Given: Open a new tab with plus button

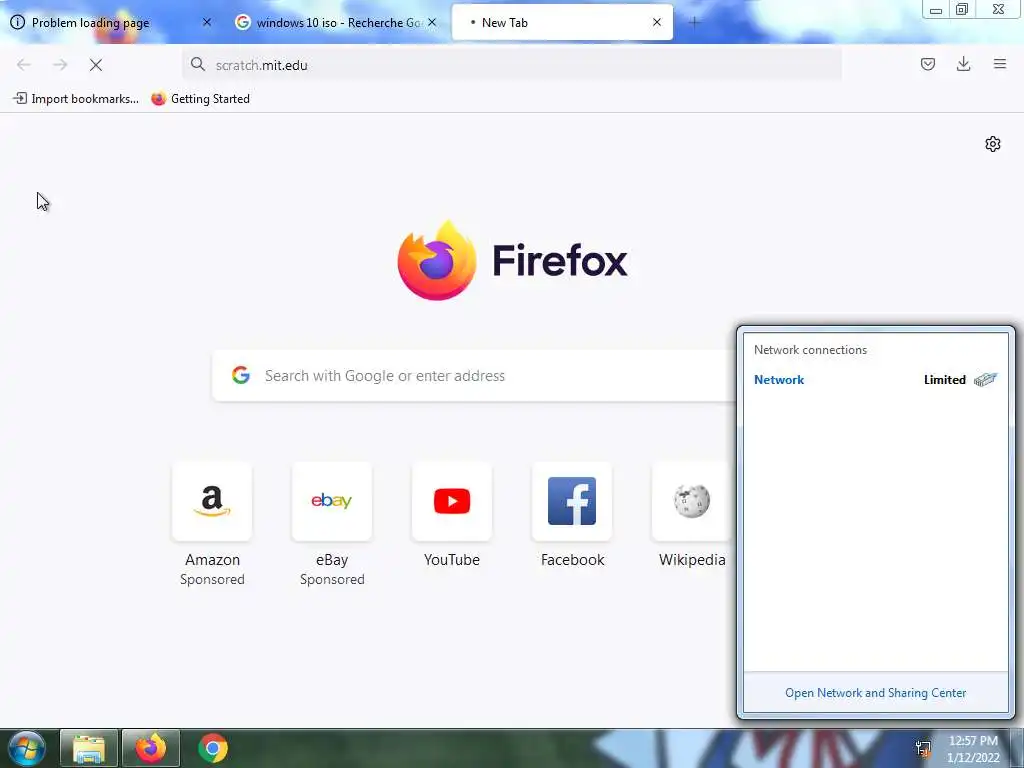Looking at the screenshot, I should click(694, 23).
